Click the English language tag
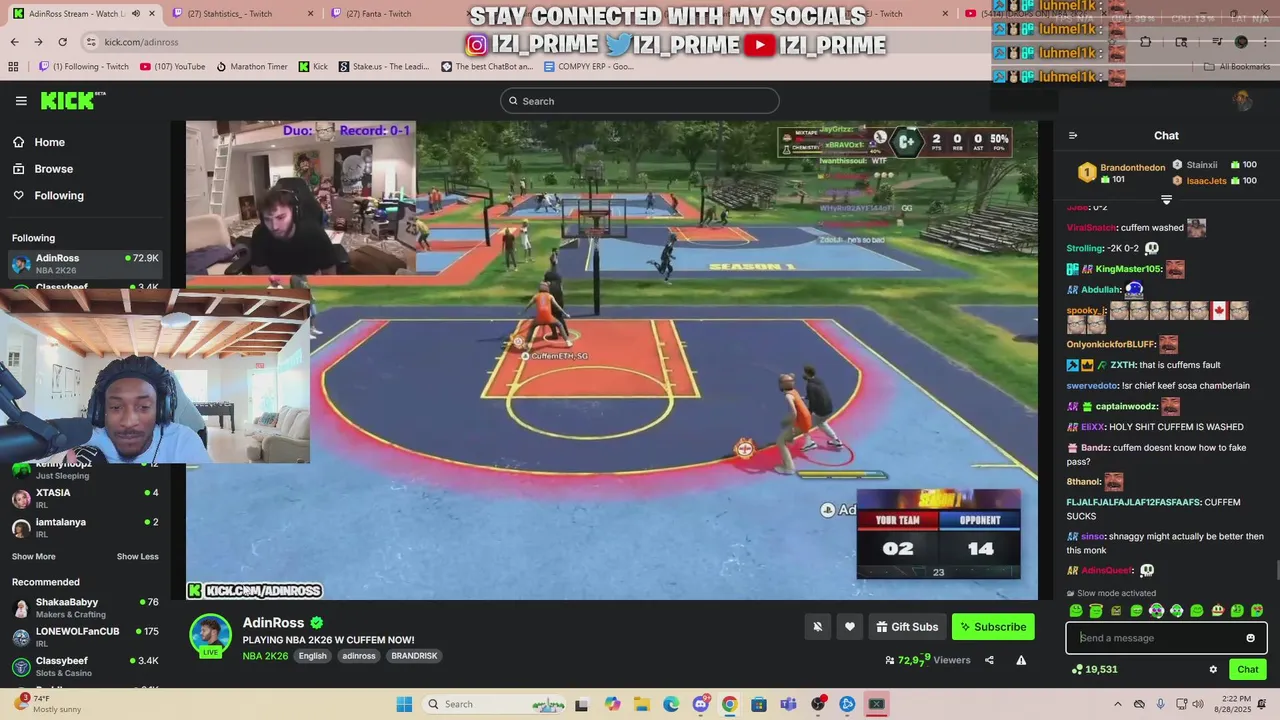This screenshot has height=720, width=1280. click(x=312, y=656)
